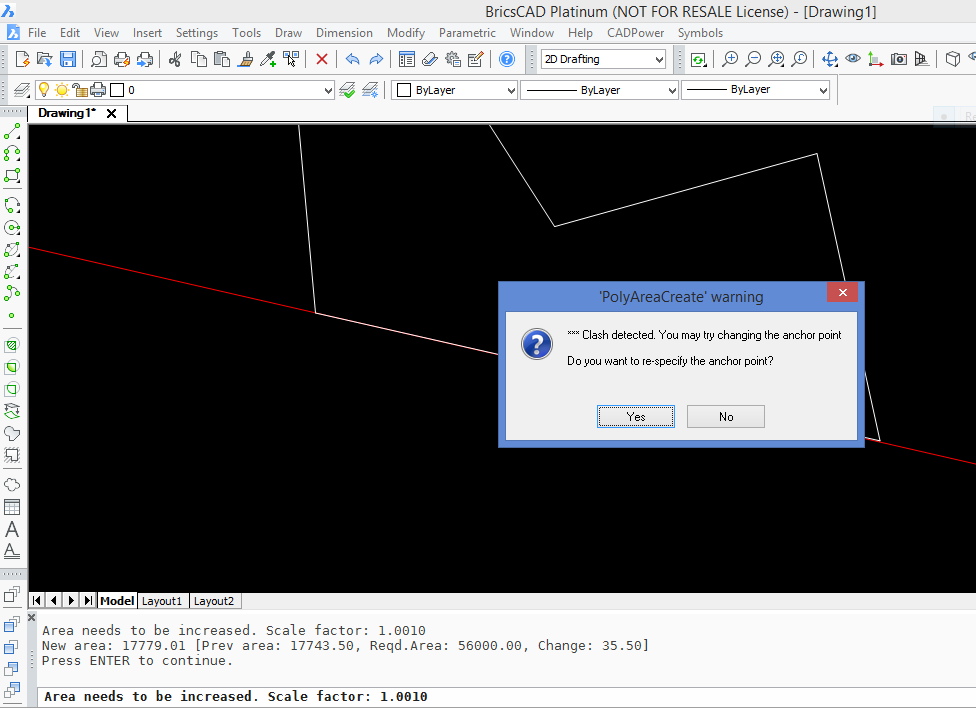
Task: Click Yes to re-specify anchor point
Action: click(x=636, y=416)
